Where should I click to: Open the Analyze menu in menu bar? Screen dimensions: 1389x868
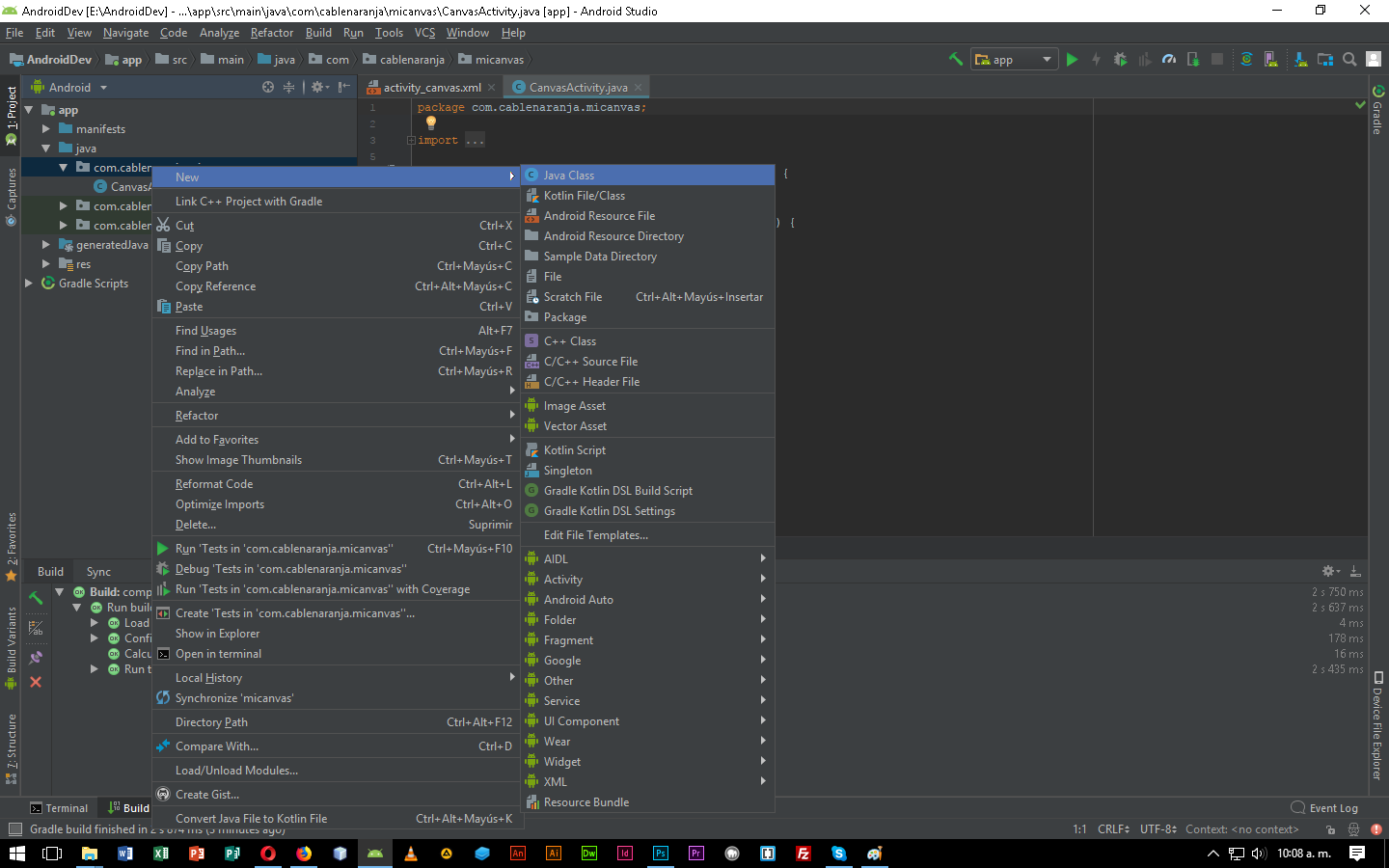pyautogui.click(x=219, y=33)
